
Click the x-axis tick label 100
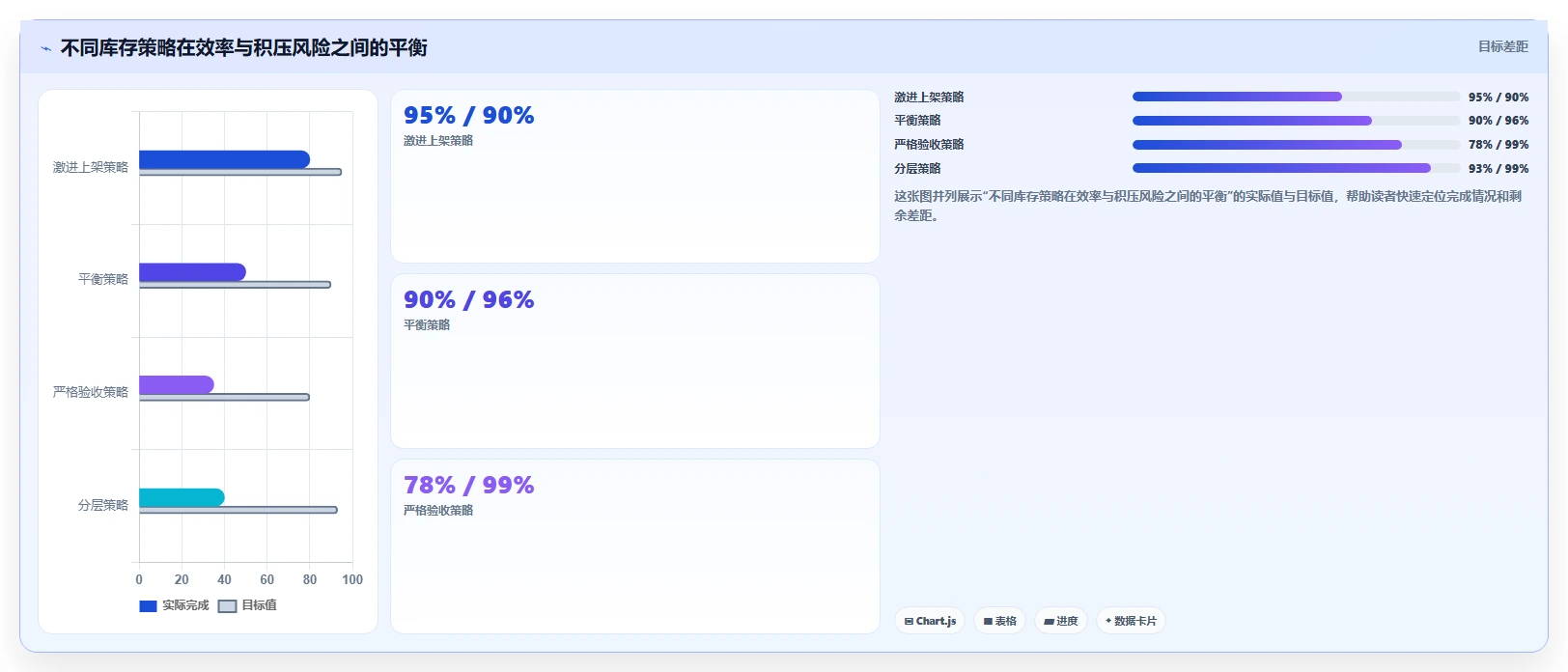tap(352, 579)
